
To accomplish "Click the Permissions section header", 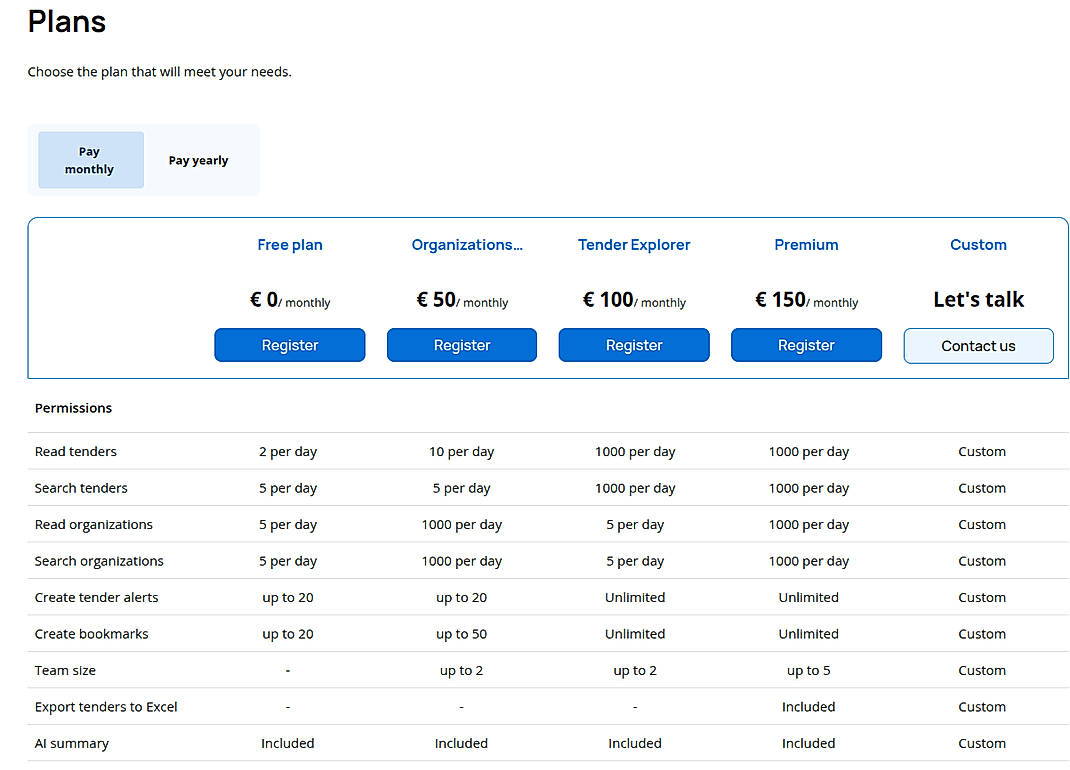I will pyautogui.click(x=73, y=408).
